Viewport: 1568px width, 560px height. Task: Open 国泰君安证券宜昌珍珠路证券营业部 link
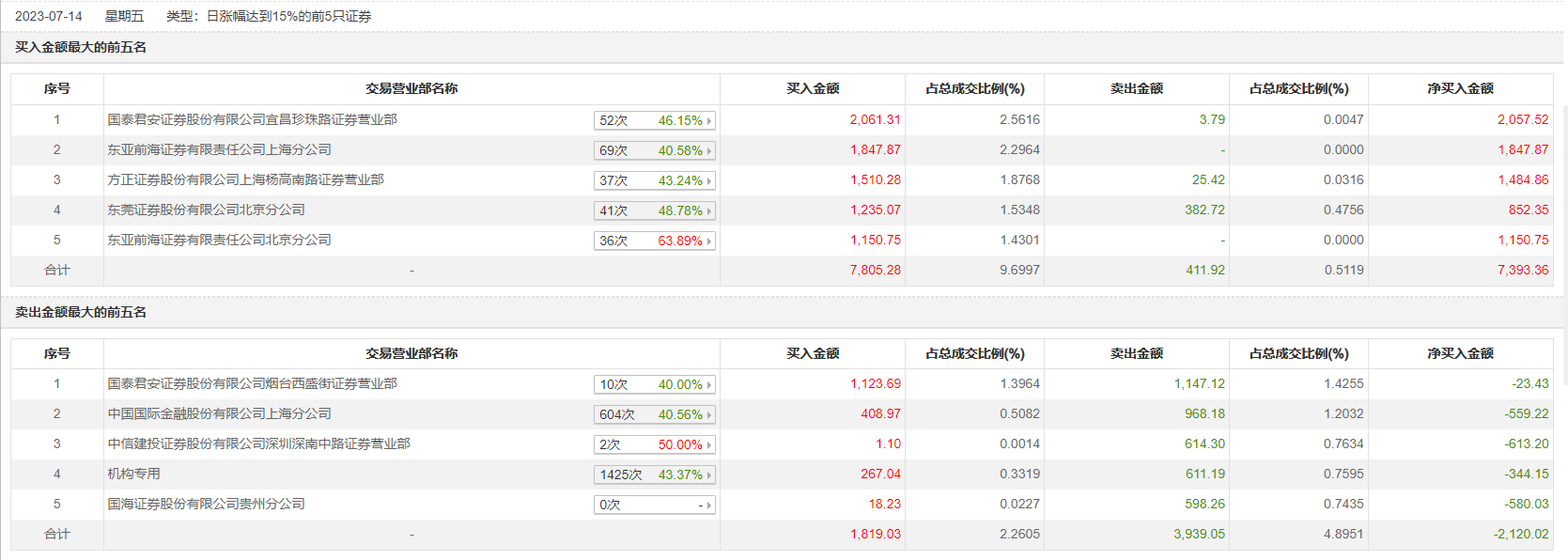[x=252, y=119]
